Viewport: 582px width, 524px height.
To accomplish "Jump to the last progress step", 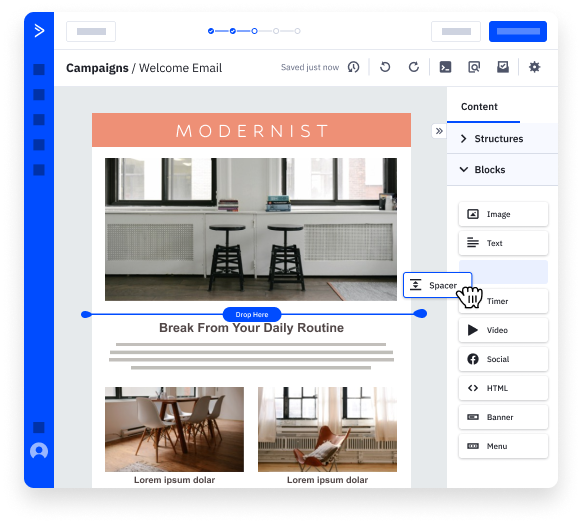I will (297, 31).
